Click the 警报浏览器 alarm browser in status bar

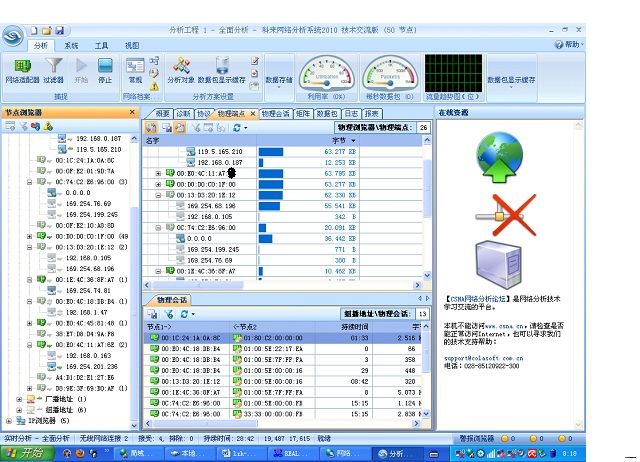point(477,439)
